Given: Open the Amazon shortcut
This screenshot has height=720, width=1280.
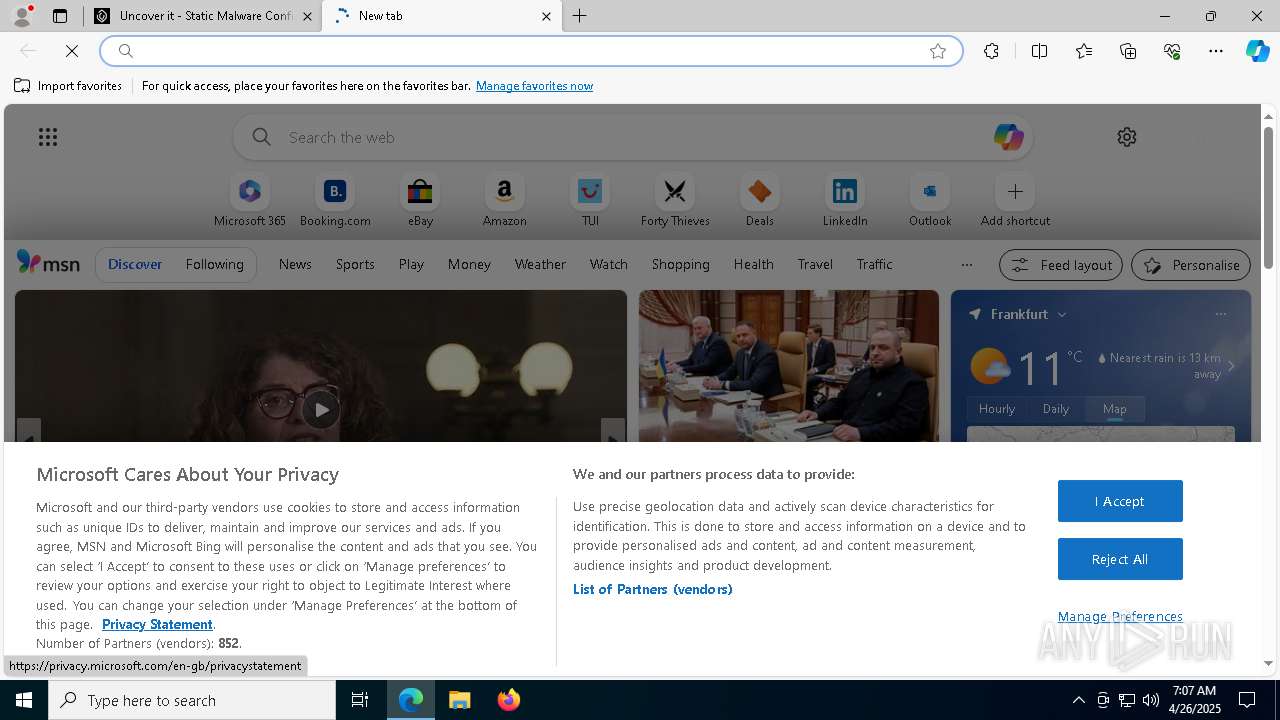Looking at the screenshot, I should [x=504, y=201].
